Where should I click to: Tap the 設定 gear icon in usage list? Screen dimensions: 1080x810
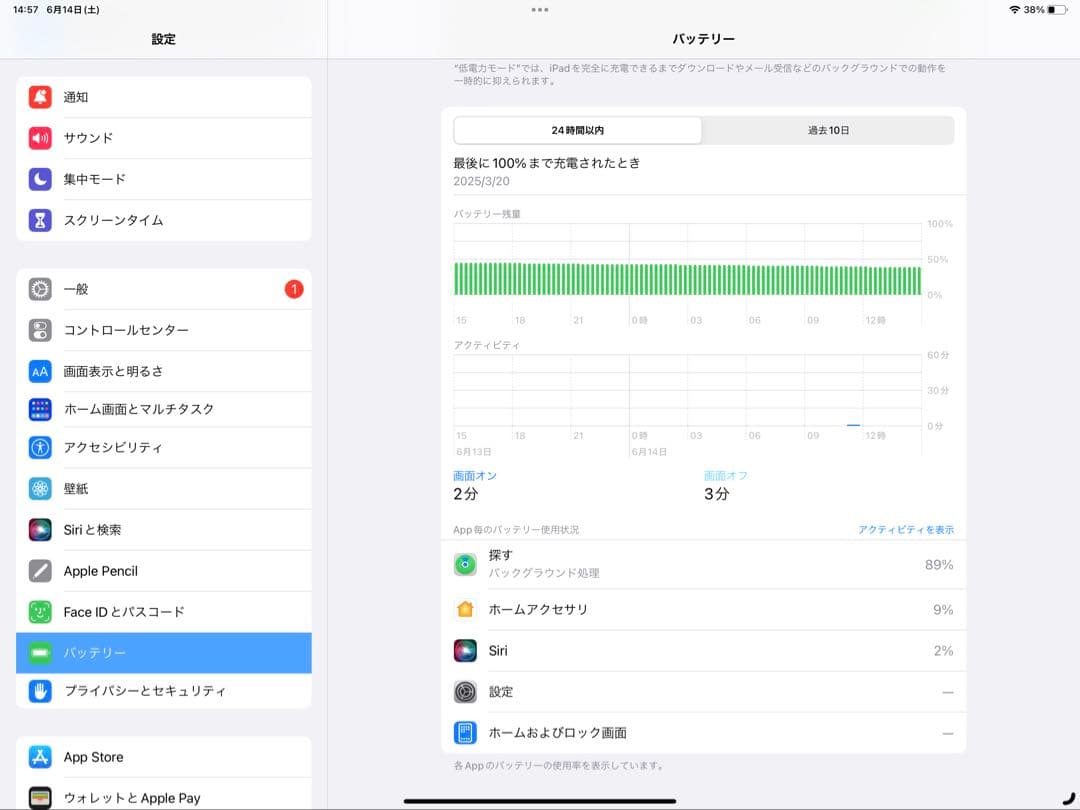pos(465,692)
